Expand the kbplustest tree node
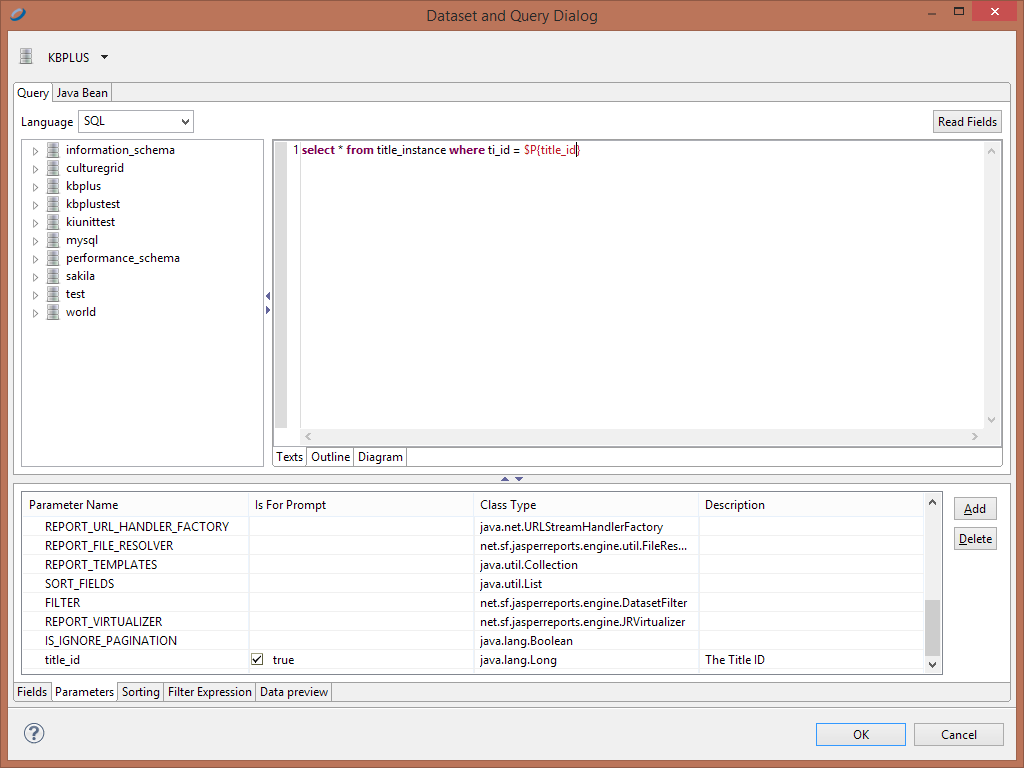The image size is (1024, 768). pyautogui.click(x=35, y=205)
